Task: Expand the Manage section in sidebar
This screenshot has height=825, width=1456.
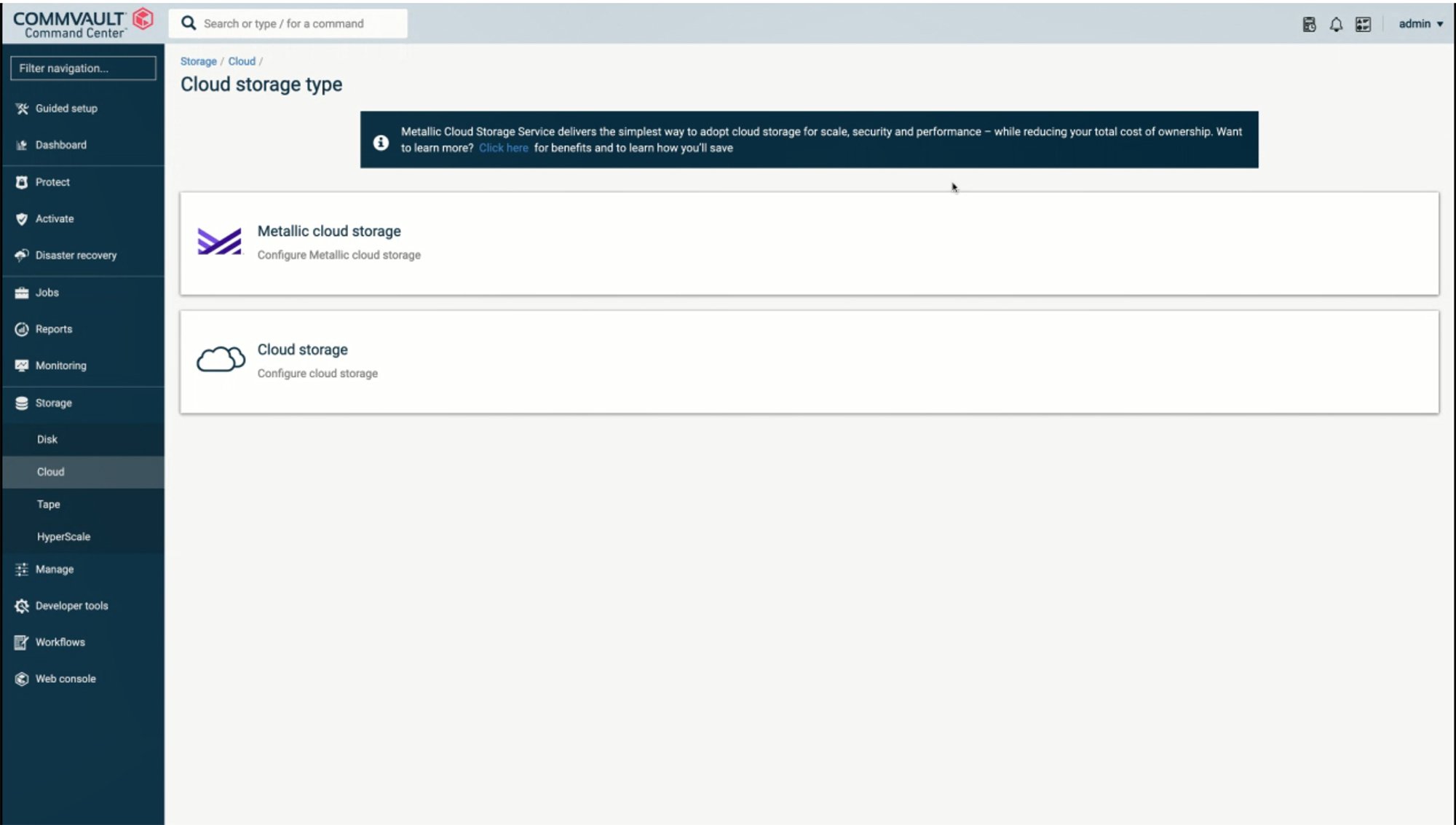Action: point(54,569)
